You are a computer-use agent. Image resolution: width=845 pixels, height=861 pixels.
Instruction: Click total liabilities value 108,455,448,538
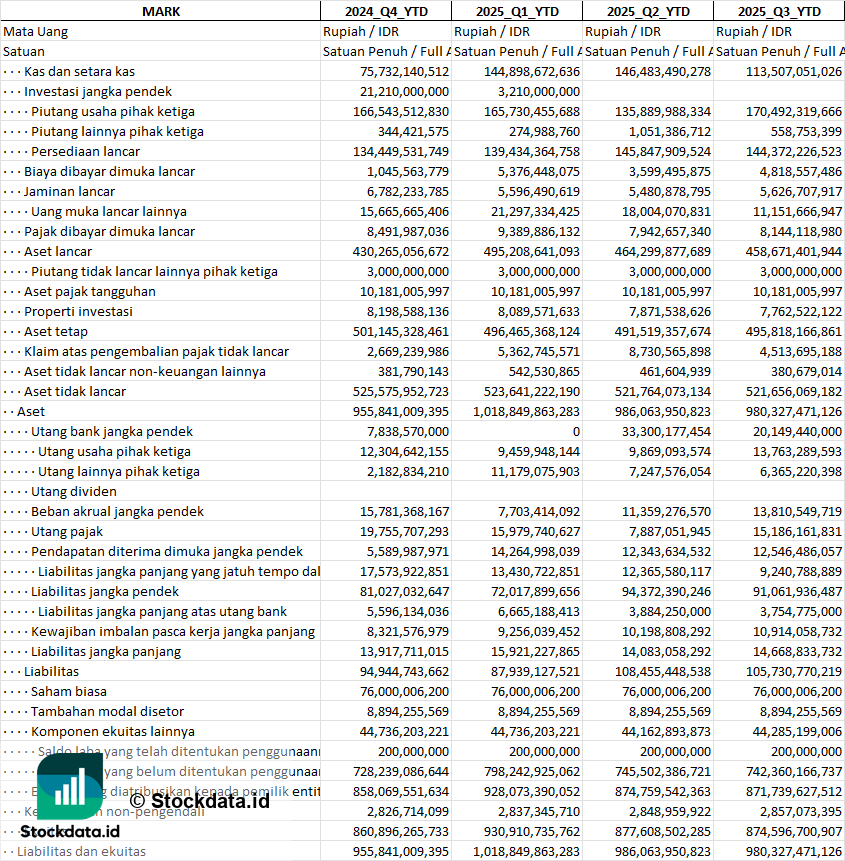coord(663,672)
